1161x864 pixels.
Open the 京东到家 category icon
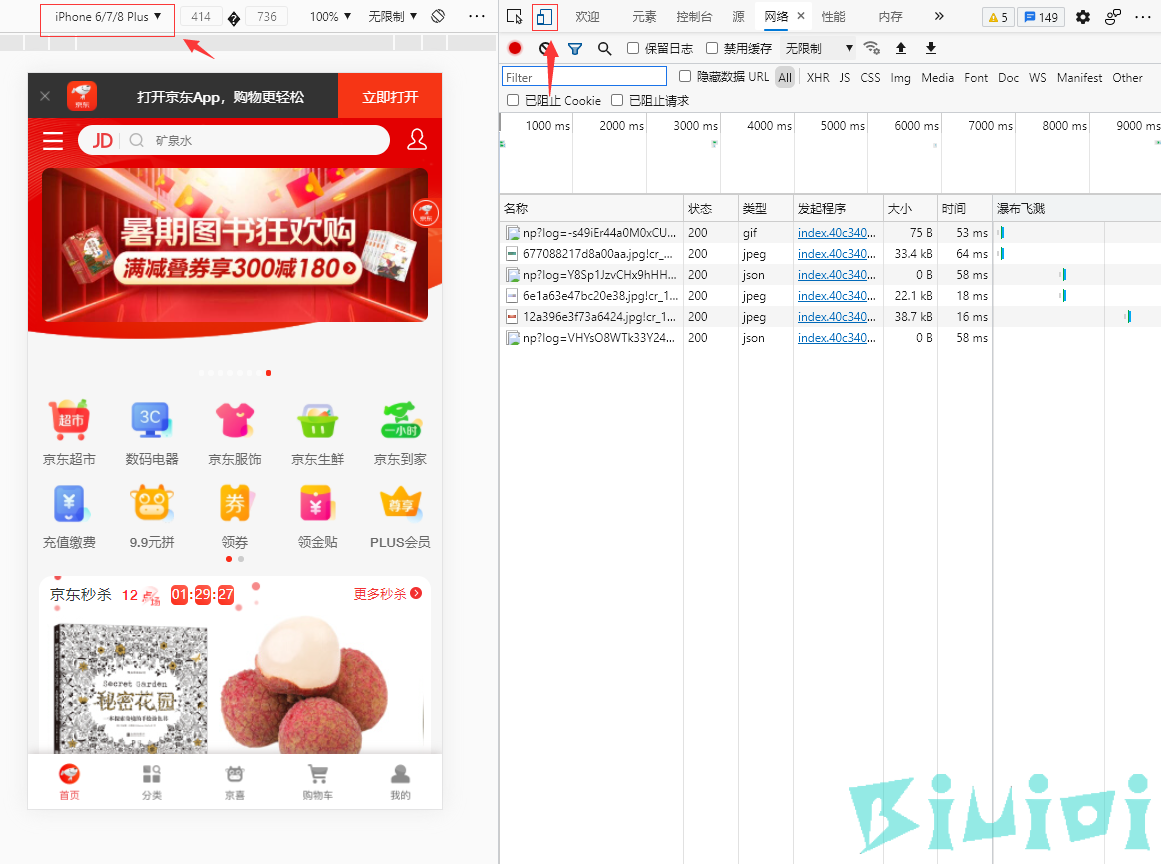coord(401,420)
